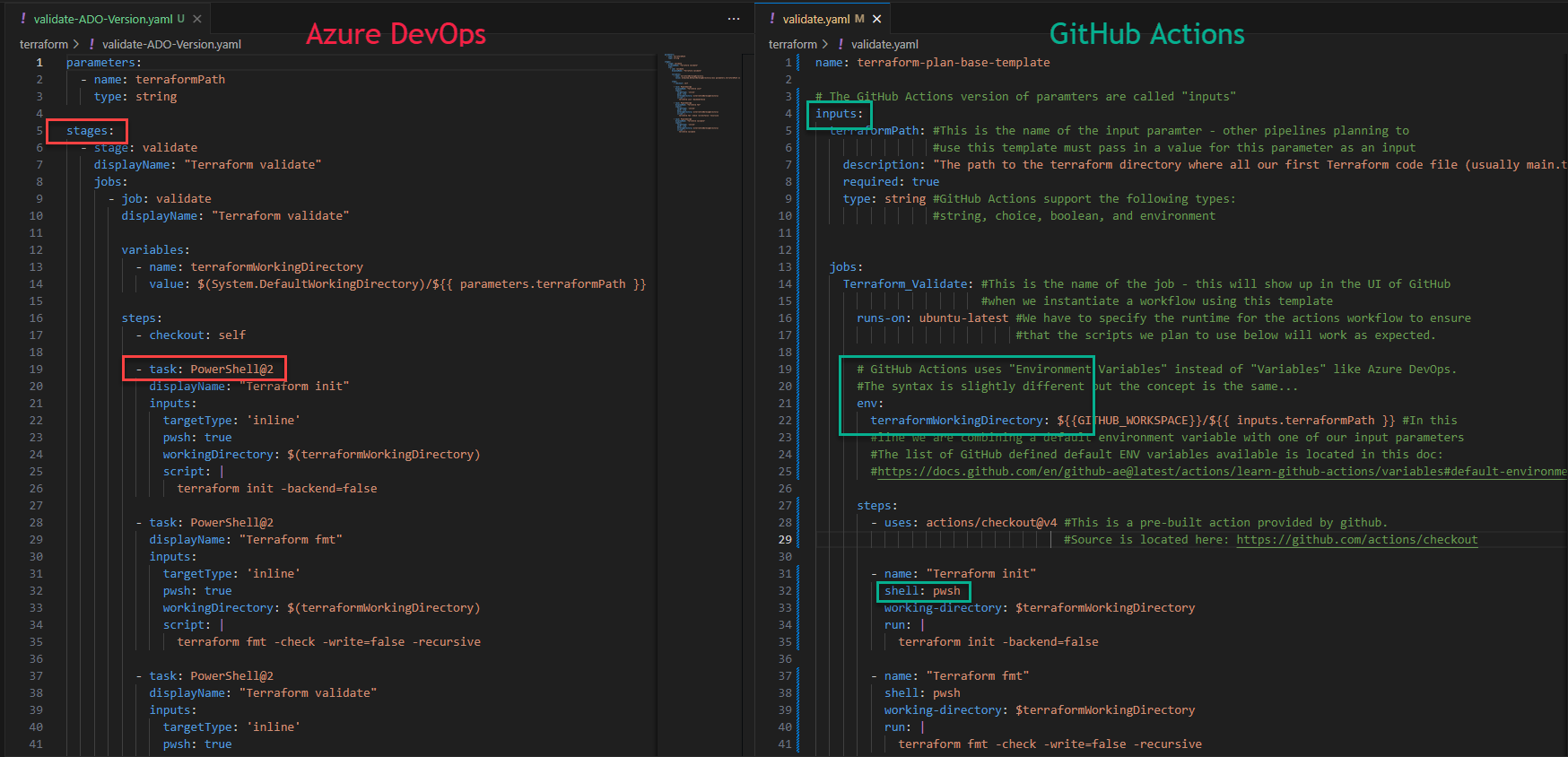Expand the terraform breadcrumb in right editor

point(792,44)
